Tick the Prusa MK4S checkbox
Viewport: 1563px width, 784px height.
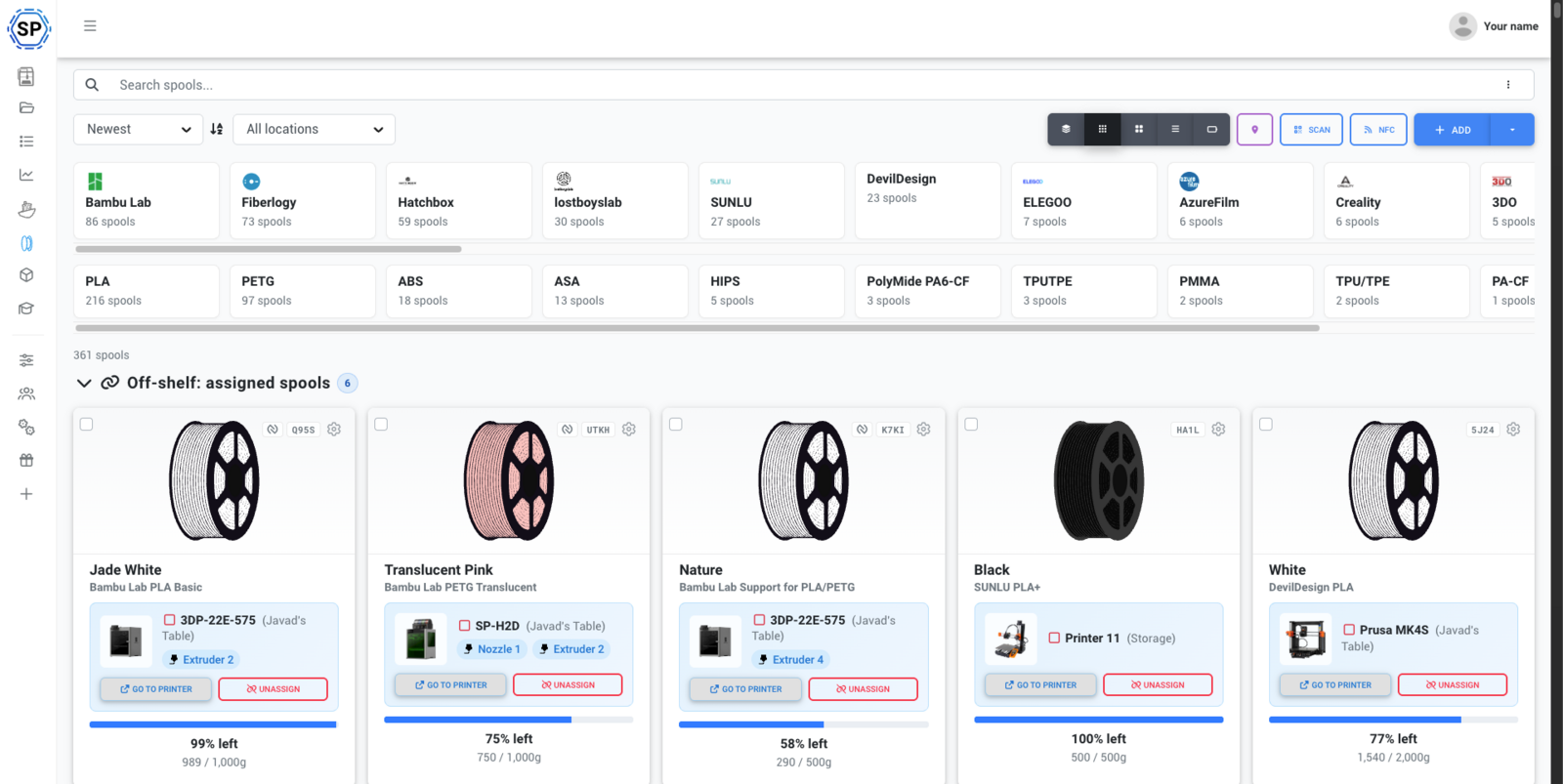click(x=1349, y=631)
